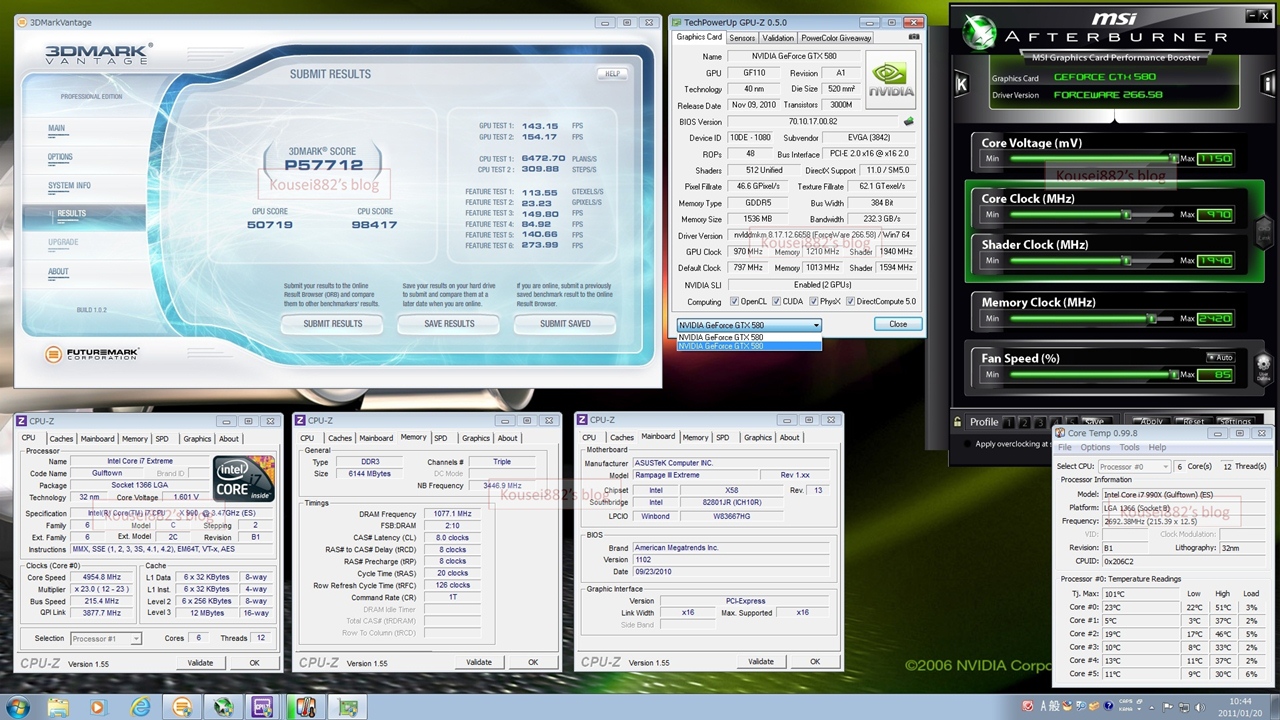Click the Kombustor K icon in Afterburner

coord(961,85)
